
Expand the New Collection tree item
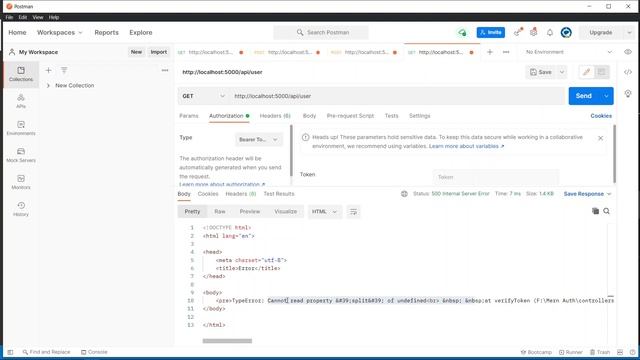48,85
